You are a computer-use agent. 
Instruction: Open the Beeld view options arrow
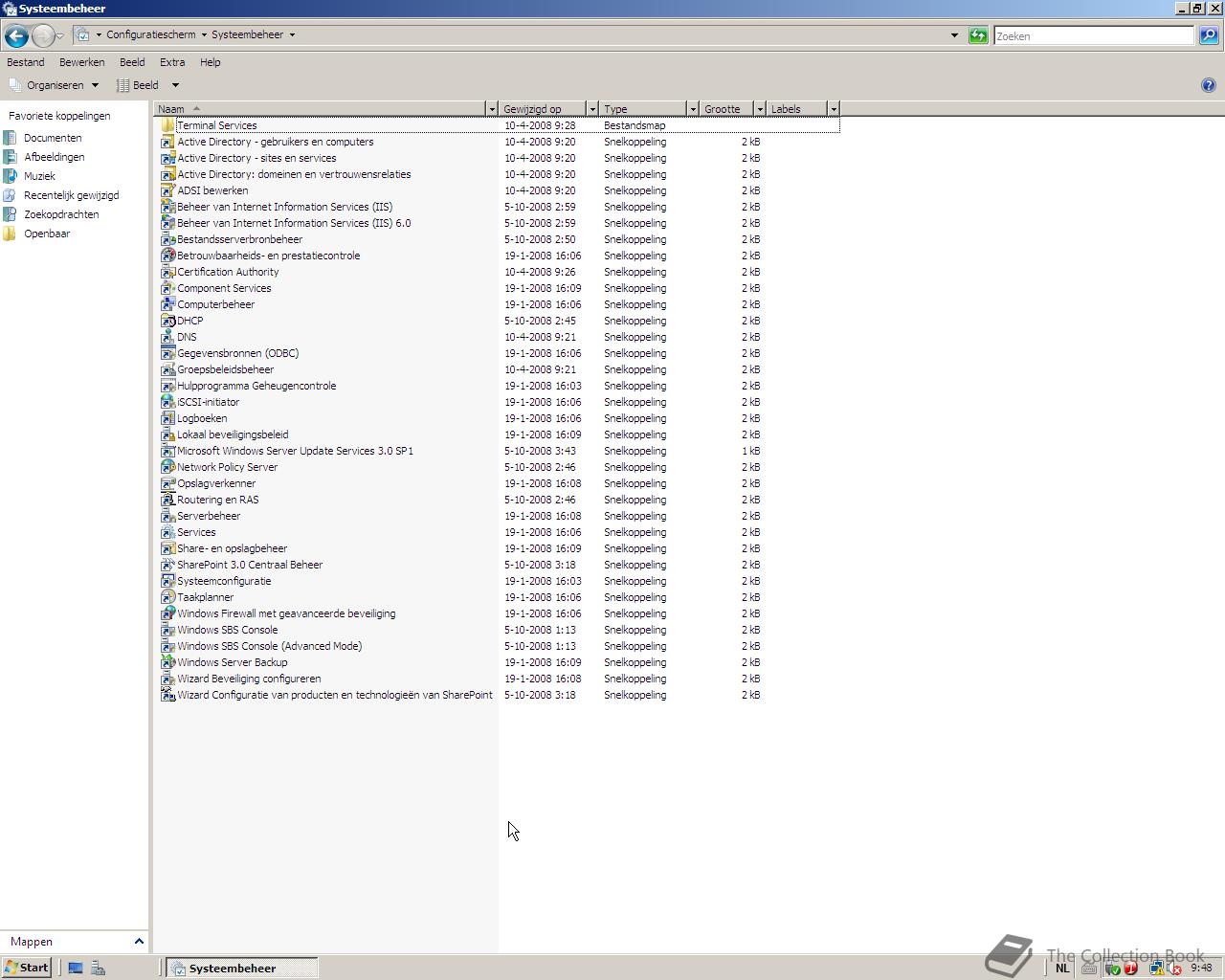tap(175, 85)
